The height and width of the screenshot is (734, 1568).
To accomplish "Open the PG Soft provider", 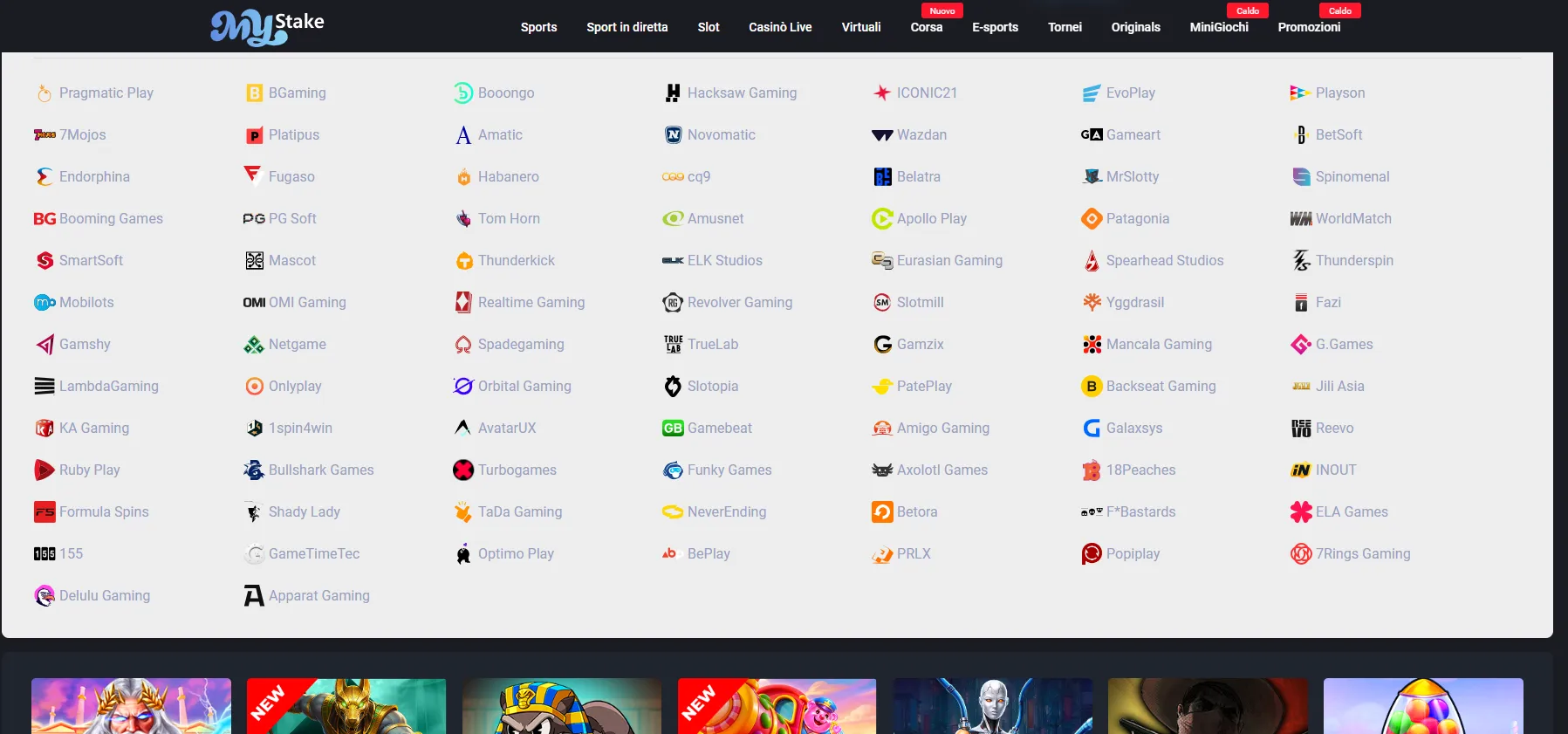I will tap(279, 218).
